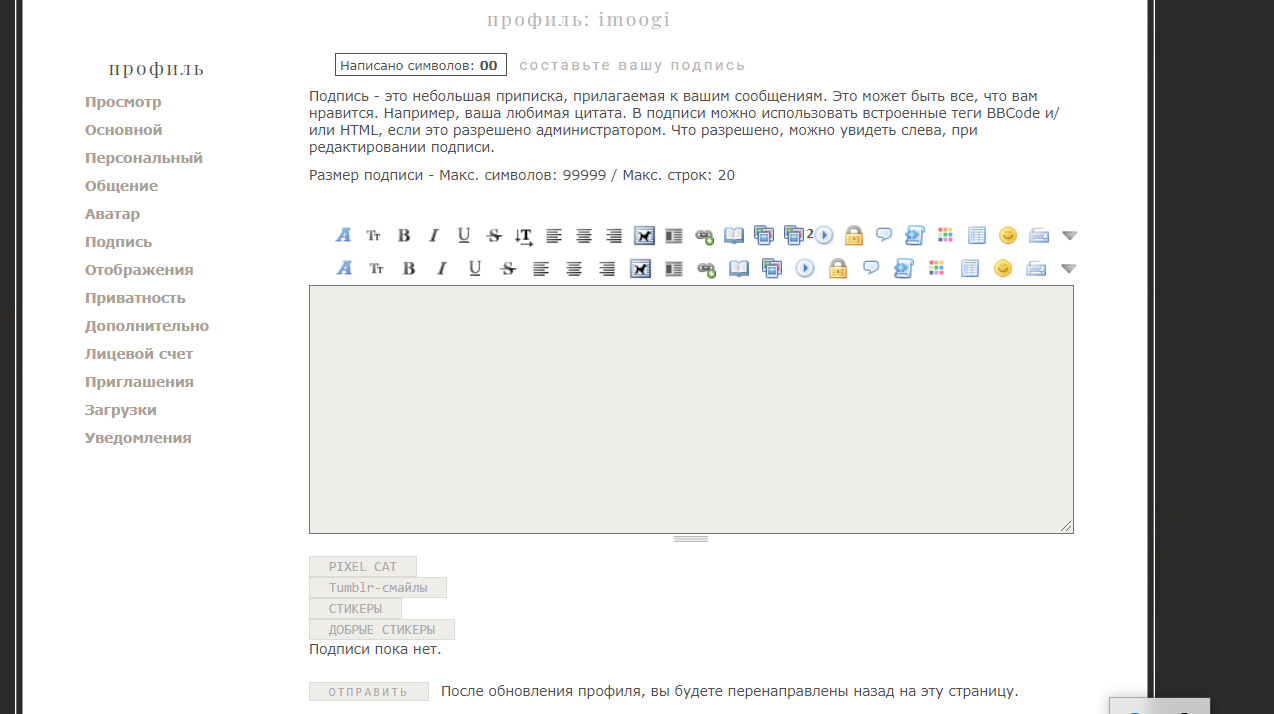Go to the Приватность profile section
The height and width of the screenshot is (714, 1274).
click(135, 298)
